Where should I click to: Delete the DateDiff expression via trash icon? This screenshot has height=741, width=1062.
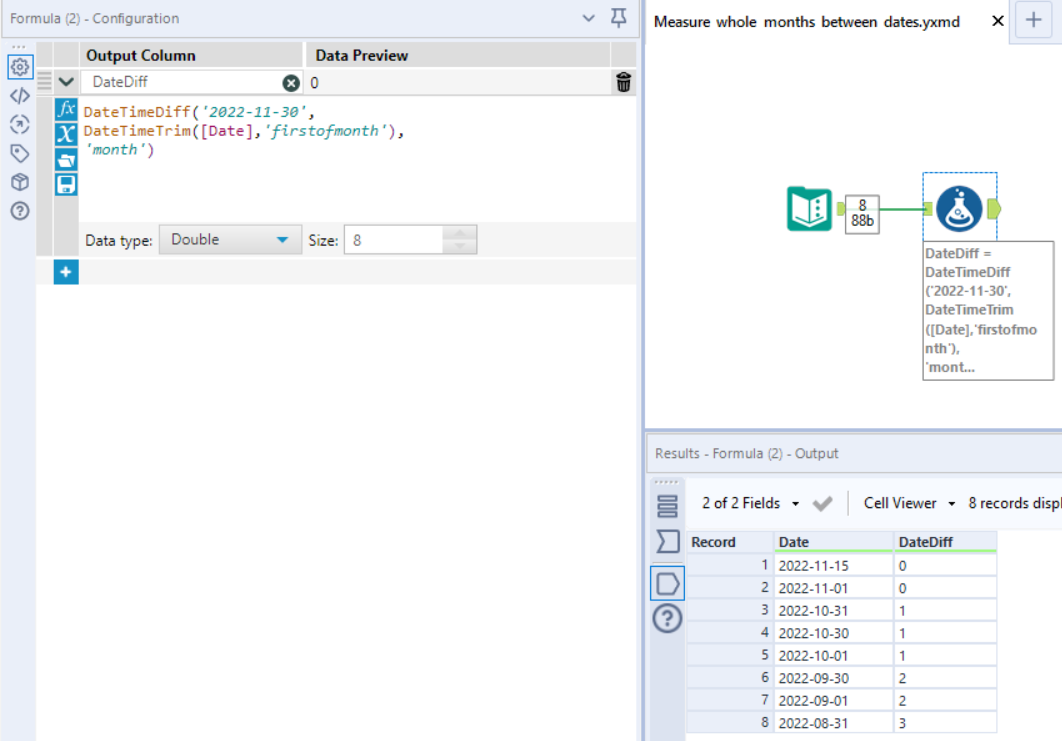click(x=623, y=84)
